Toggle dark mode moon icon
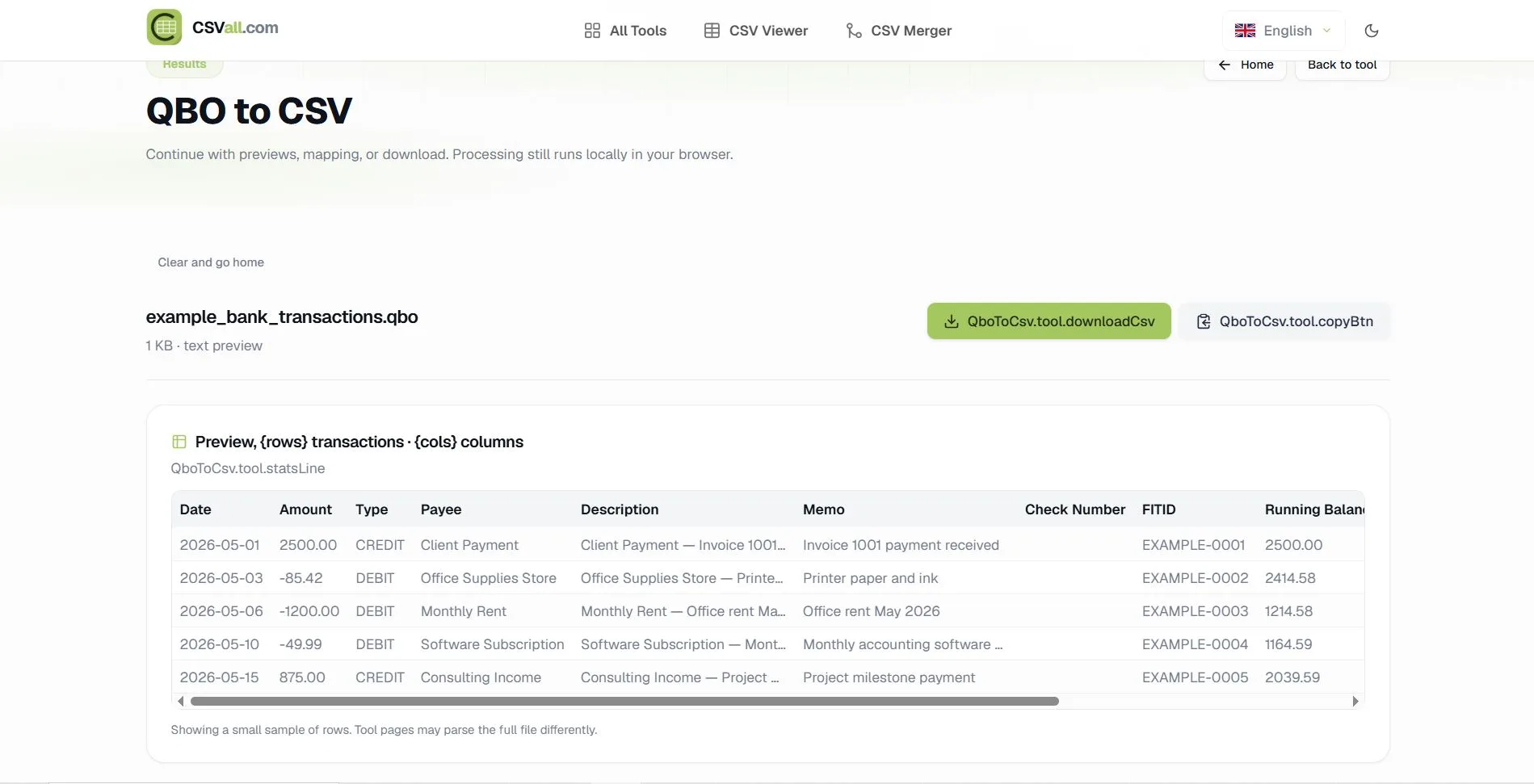Viewport: 1534px width, 784px height. point(1371,31)
